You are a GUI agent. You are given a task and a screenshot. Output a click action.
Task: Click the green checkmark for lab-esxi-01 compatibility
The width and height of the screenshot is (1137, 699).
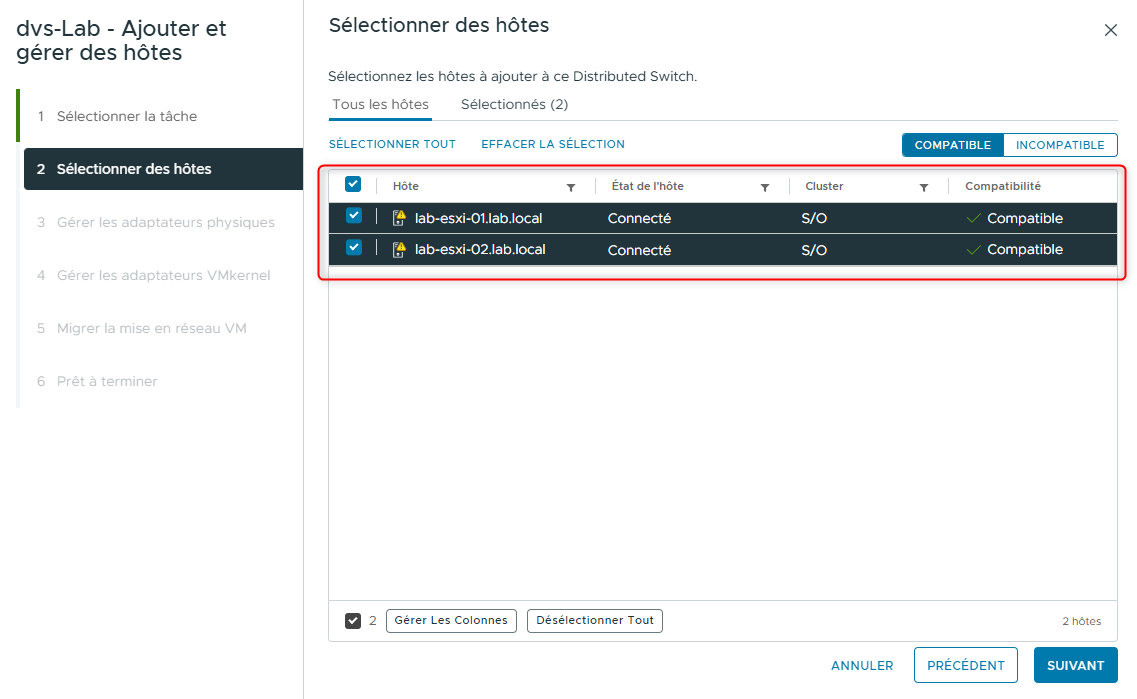point(973,217)
